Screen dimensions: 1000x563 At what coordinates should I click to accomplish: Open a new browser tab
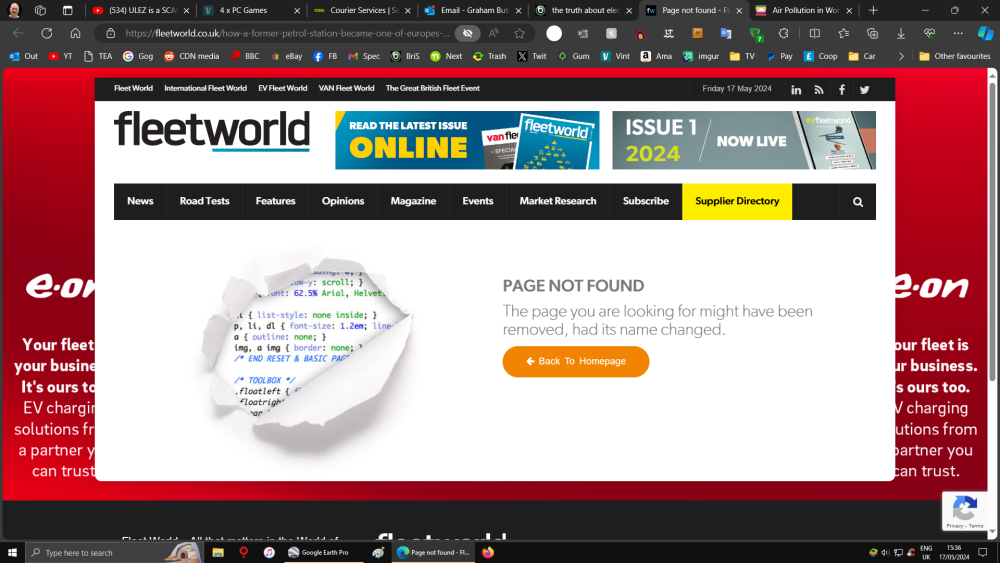click(873, 10)
